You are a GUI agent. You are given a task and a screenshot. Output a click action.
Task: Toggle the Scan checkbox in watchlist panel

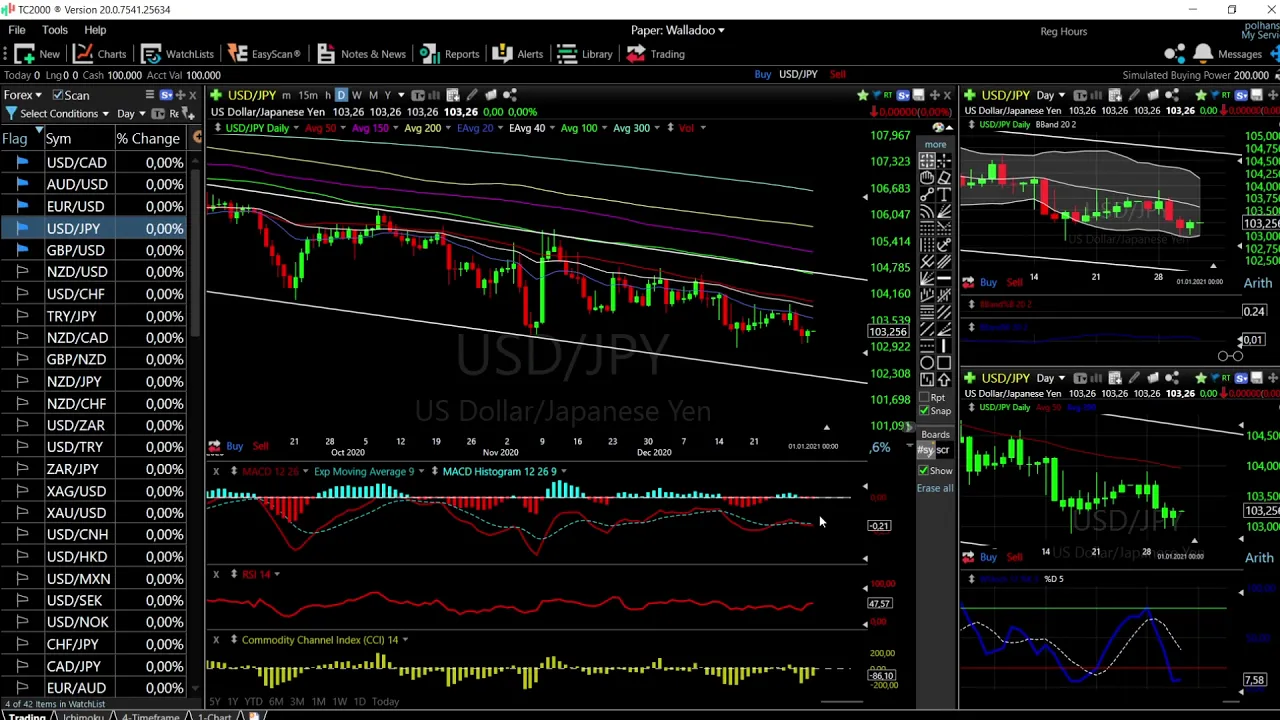coord(58,95)
